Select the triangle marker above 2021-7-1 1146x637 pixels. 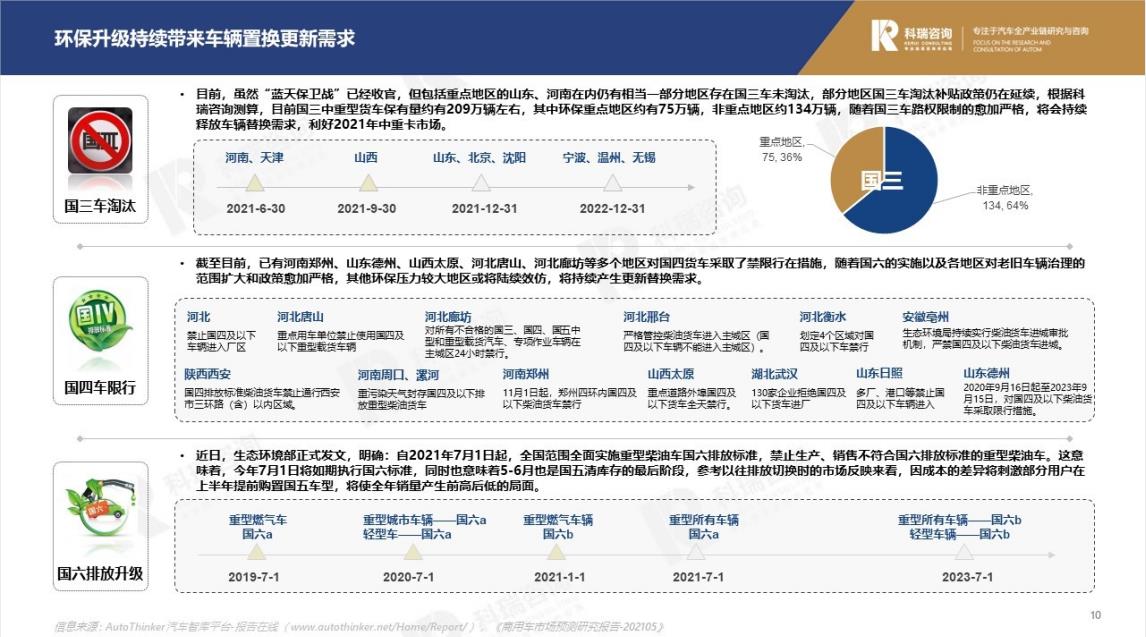pos(696,550)
